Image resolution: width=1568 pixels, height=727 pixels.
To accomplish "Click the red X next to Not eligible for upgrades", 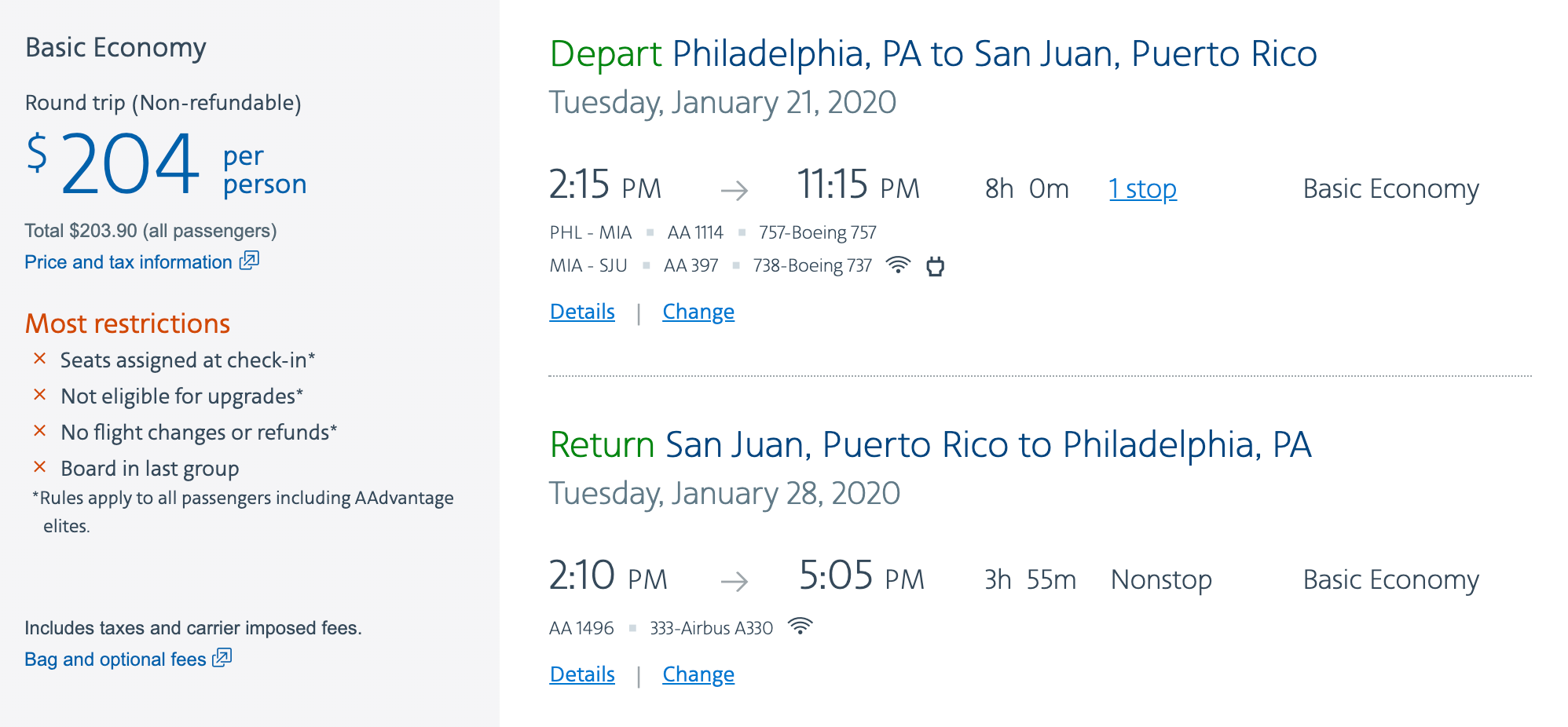I will click(x=40, y=395).
